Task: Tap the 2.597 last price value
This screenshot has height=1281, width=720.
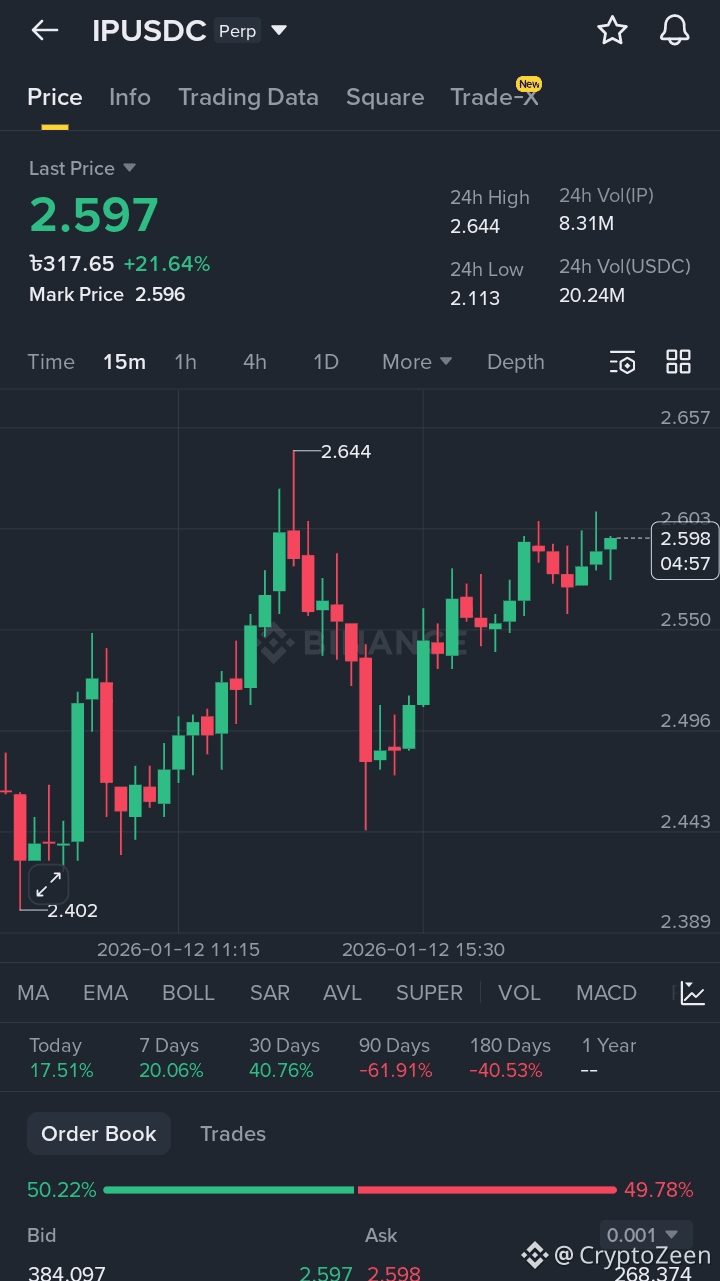Action: pos(94,215)
